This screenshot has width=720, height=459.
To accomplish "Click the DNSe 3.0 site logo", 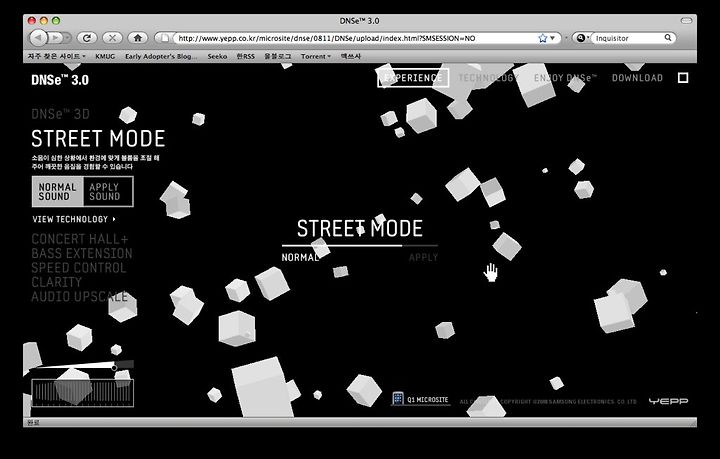I will pyautogui.click(x=60, y=80).
